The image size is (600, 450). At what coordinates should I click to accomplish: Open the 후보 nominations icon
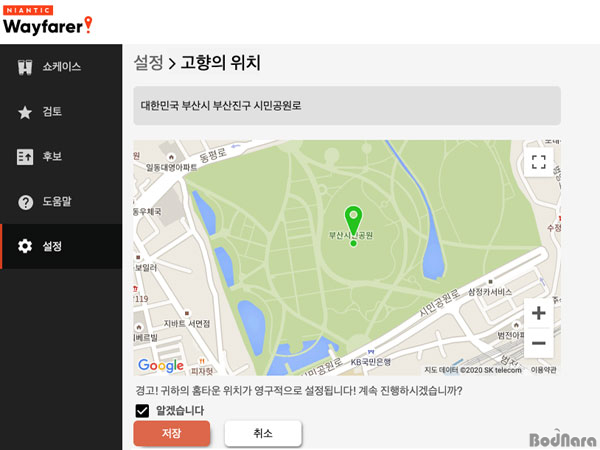pyautogui.click(x=25, y=157)
